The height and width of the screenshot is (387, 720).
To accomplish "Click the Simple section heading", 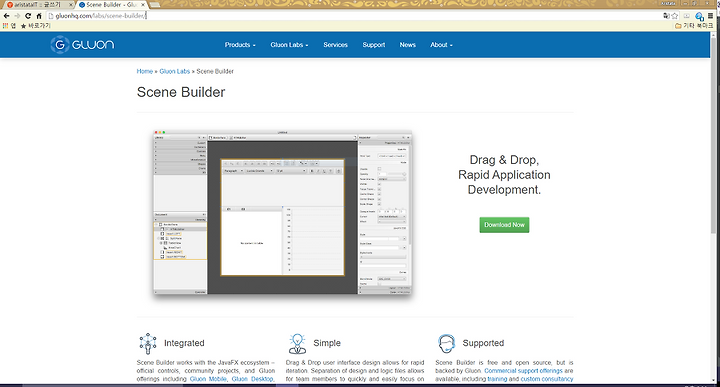I will point(327,343).
